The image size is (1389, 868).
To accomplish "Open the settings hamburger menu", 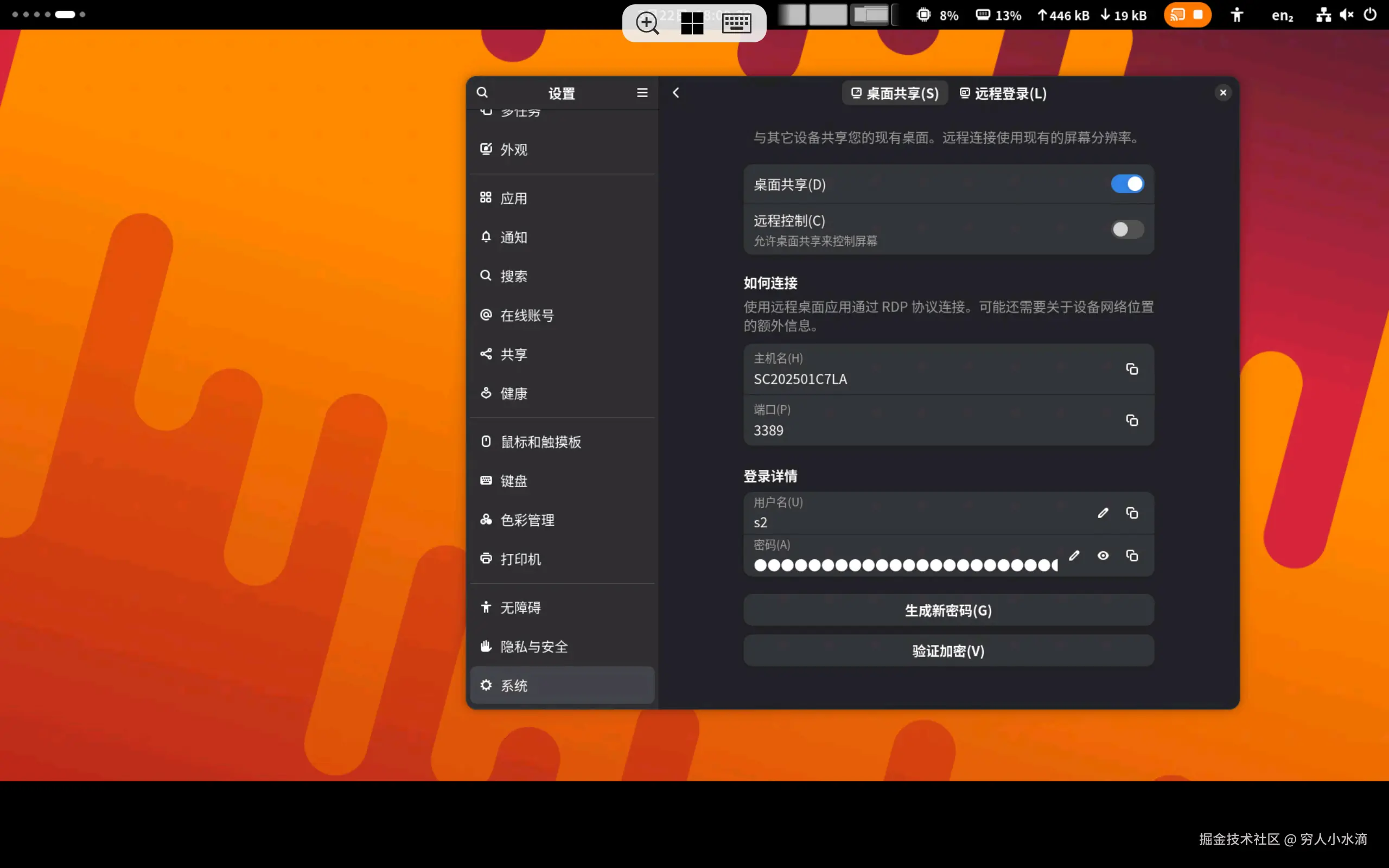I will [x=642, y=92].
